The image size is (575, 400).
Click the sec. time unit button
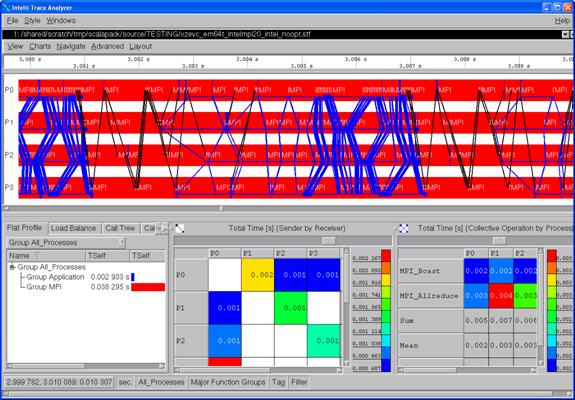[x=125, y=382]
